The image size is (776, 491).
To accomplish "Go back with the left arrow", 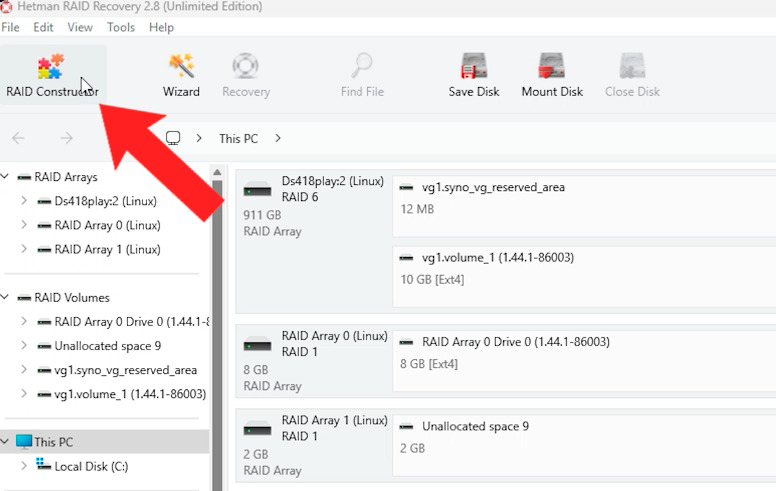I will point(18,138).
